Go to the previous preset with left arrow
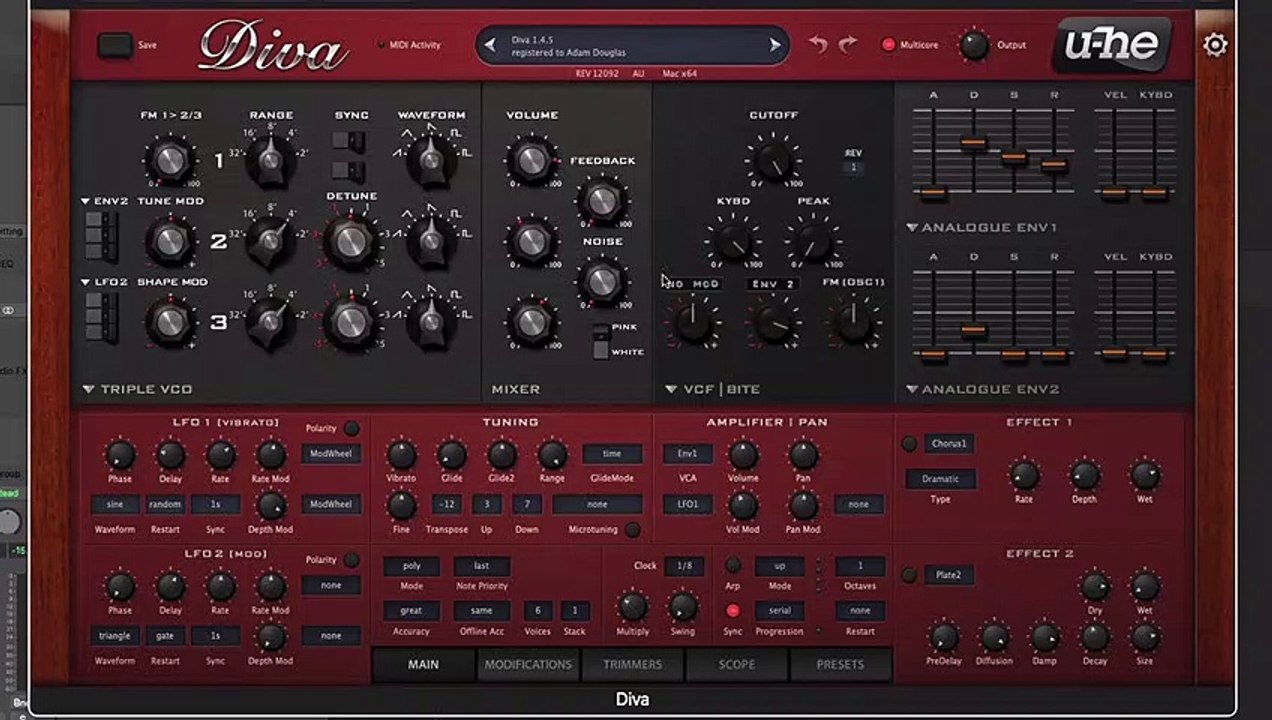The image size is (1272, 720). pos(490,45)
